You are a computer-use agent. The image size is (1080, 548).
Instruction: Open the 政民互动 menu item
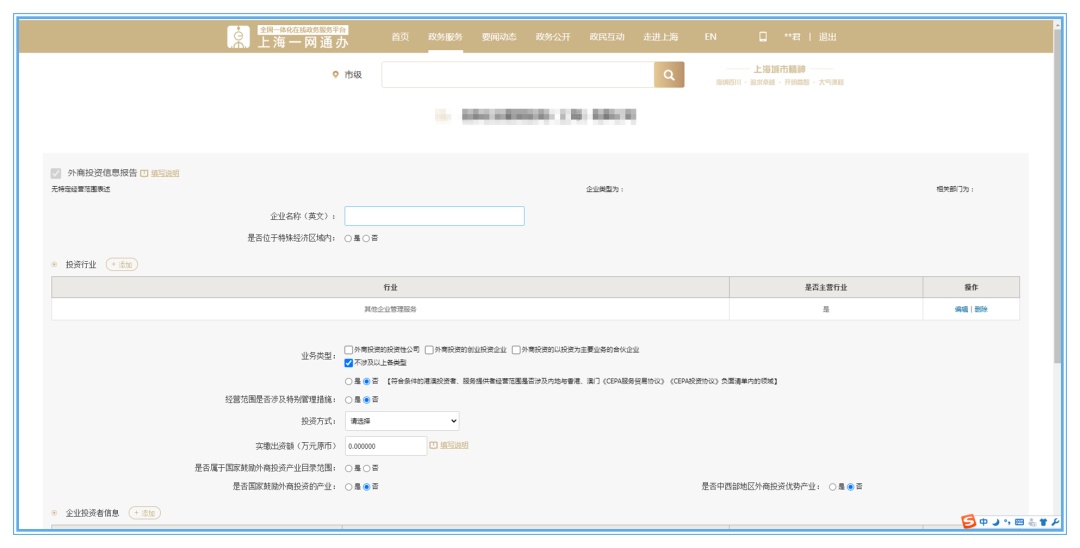pyautogui.click(x=607, y=37)
